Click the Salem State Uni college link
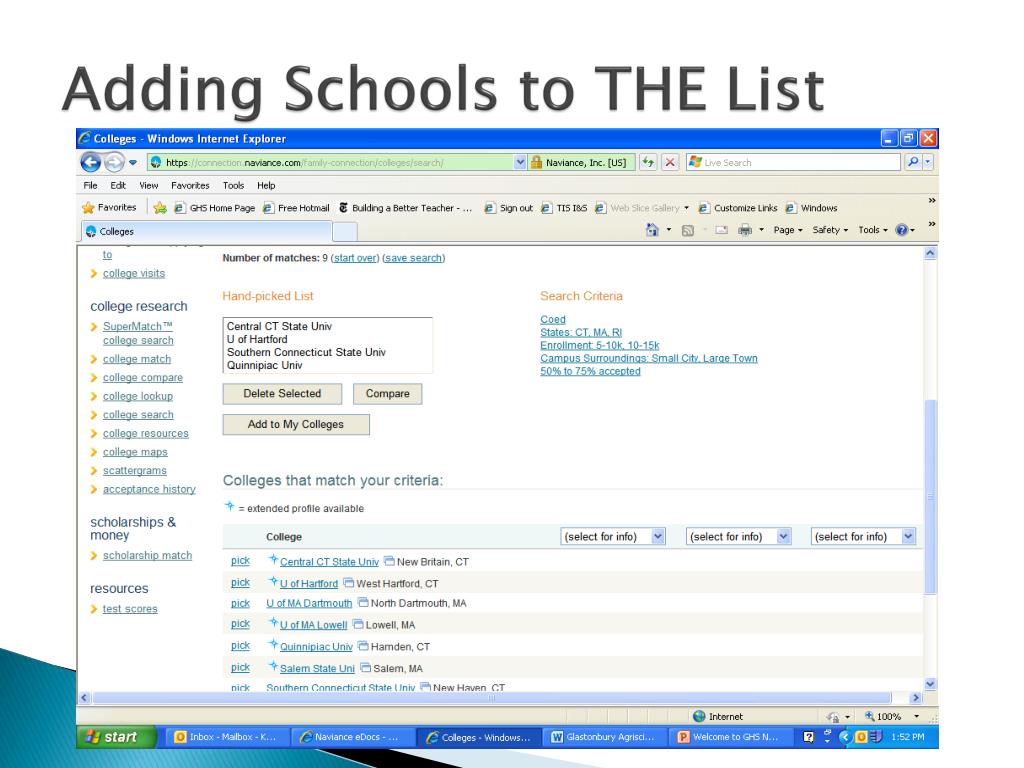This screenshot has width=1024, height=768. [317, 668]
